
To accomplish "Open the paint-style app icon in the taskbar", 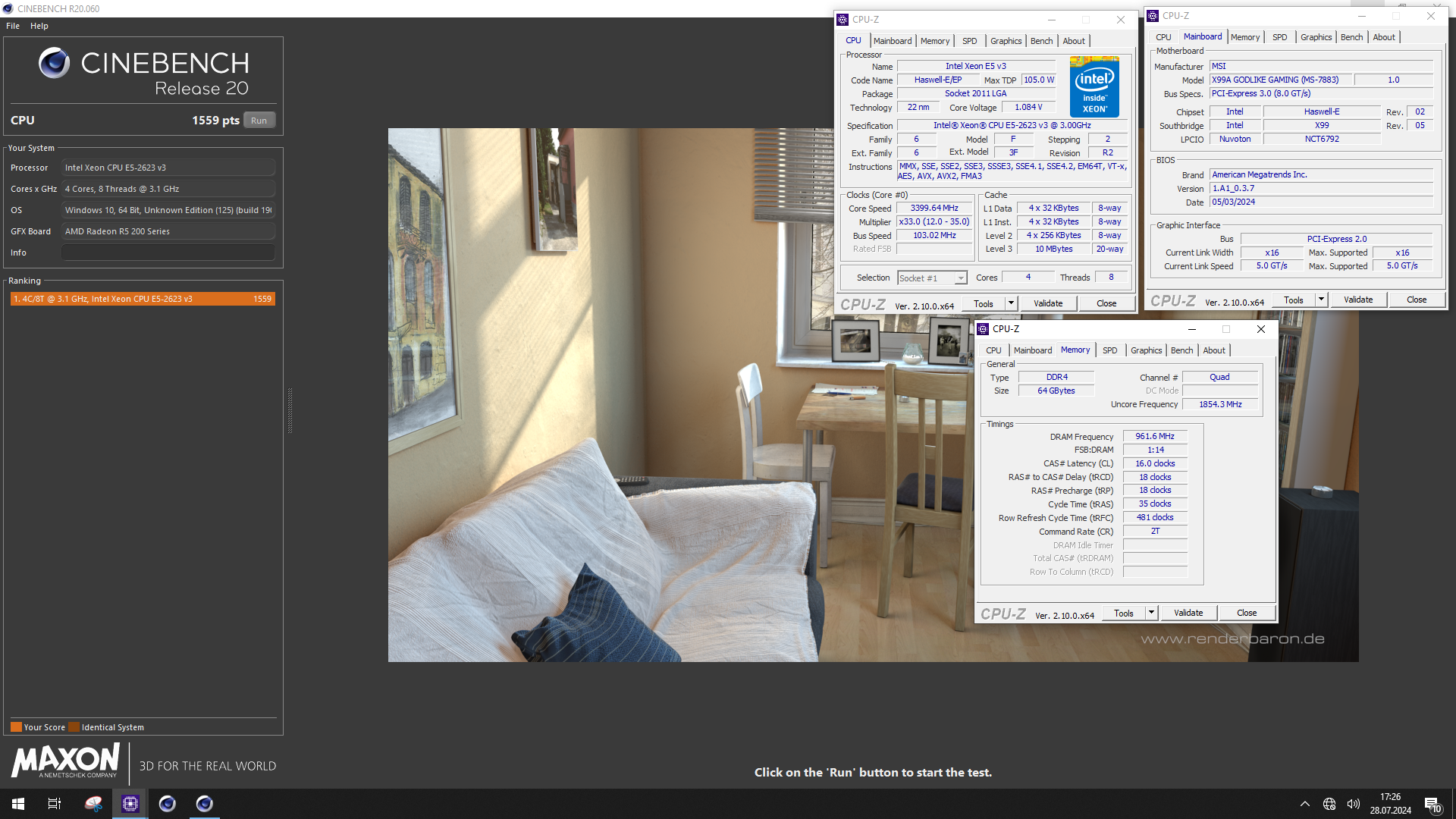I will pos(93,804).
